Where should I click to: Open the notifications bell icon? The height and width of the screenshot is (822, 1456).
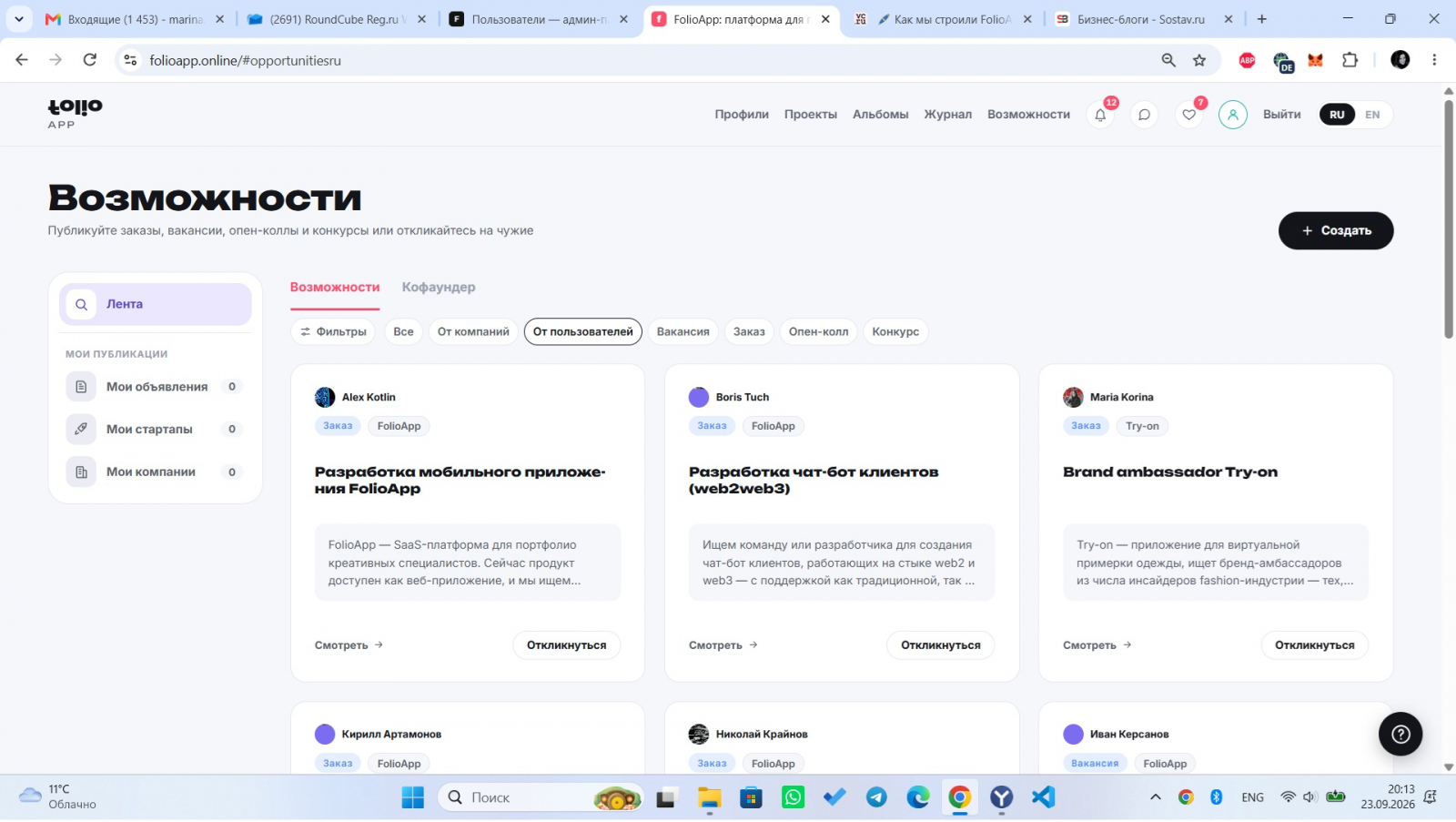point(1100,115)
